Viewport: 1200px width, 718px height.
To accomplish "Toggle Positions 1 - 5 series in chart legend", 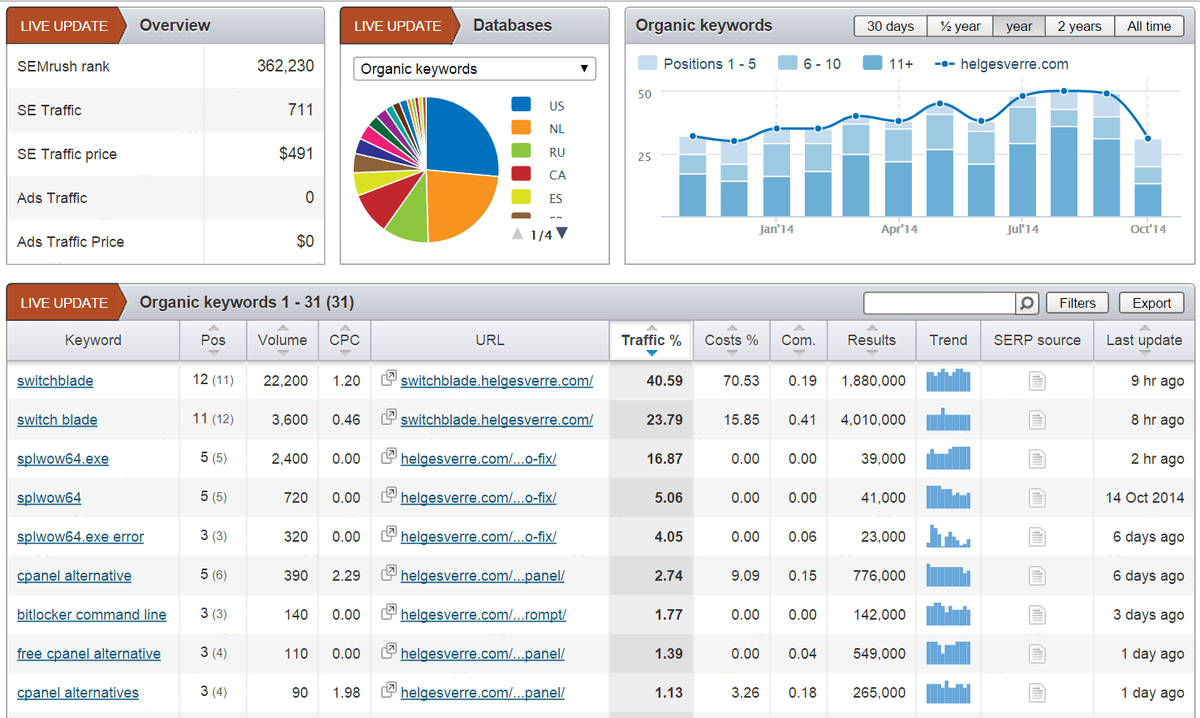I will point(697,64).
